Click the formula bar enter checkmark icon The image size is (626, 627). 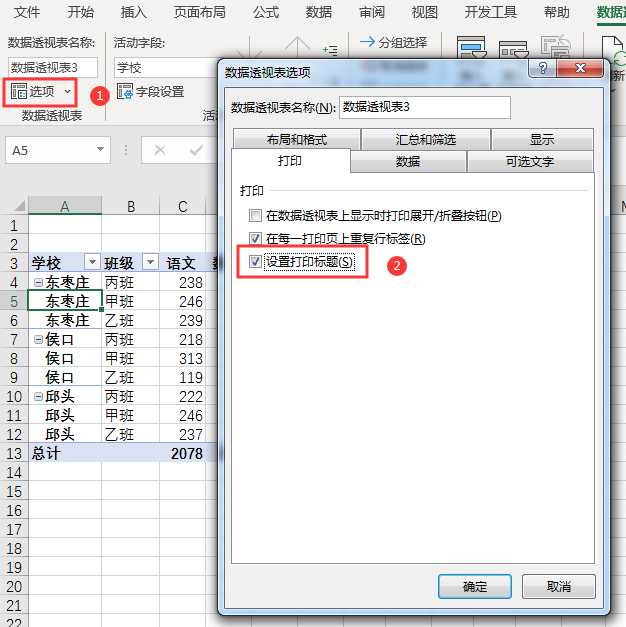pyautogui.click(x=195, y=150)
